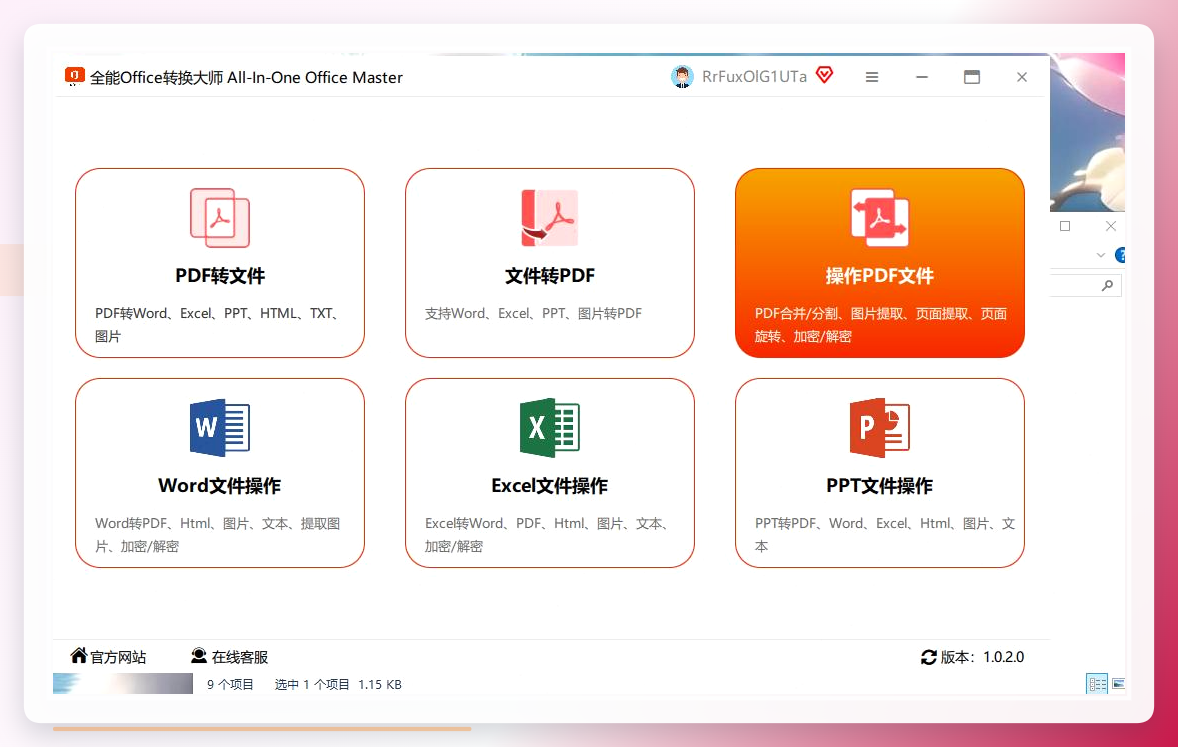1178x747 pixels.
Task: Click the app logo in title bar
Action: click(74, 77)
